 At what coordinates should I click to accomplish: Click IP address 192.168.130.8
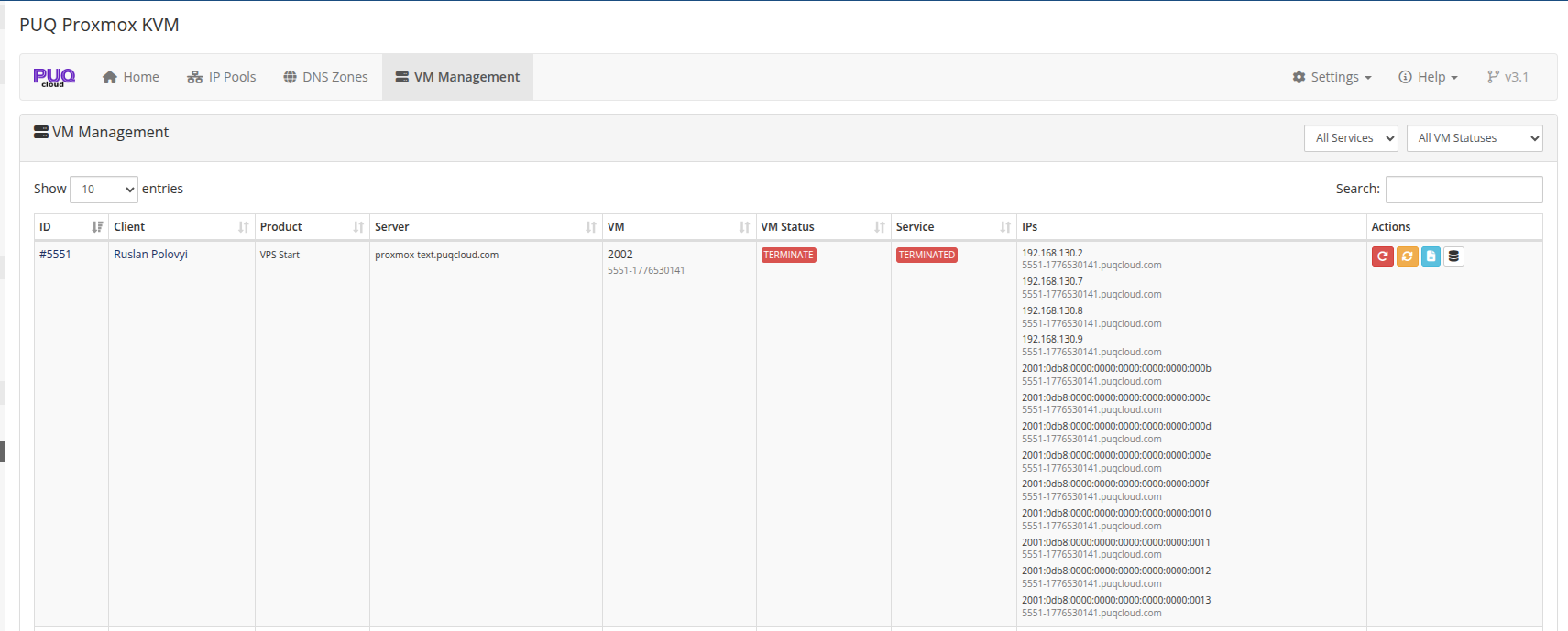(x=1052, y=310)
